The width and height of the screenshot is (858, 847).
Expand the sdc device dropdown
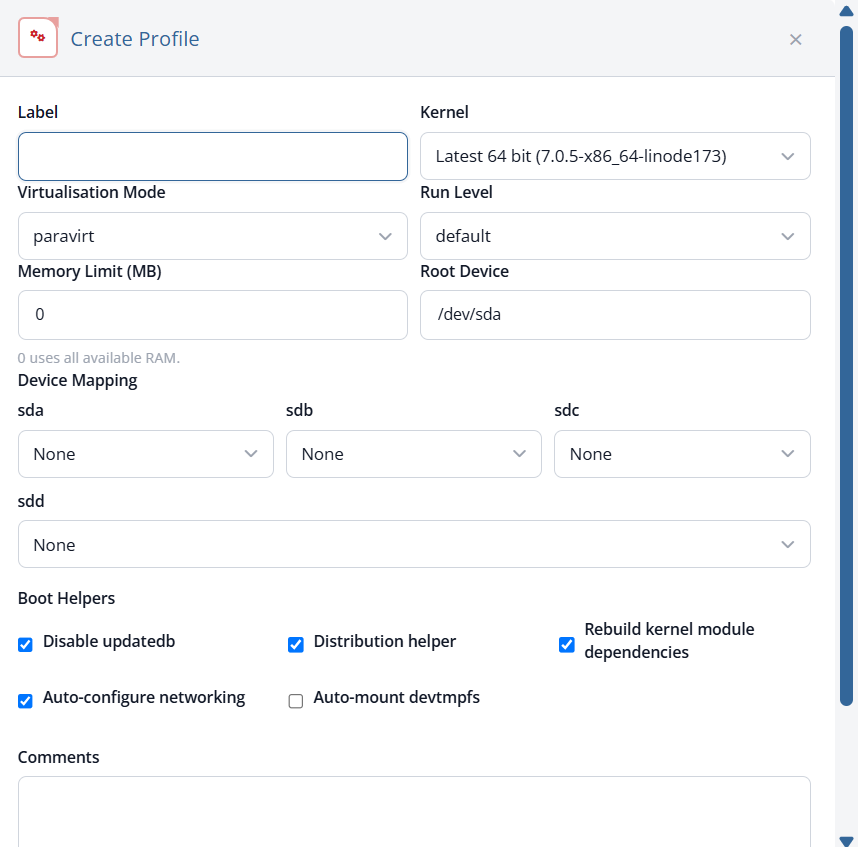pos(682,454)
